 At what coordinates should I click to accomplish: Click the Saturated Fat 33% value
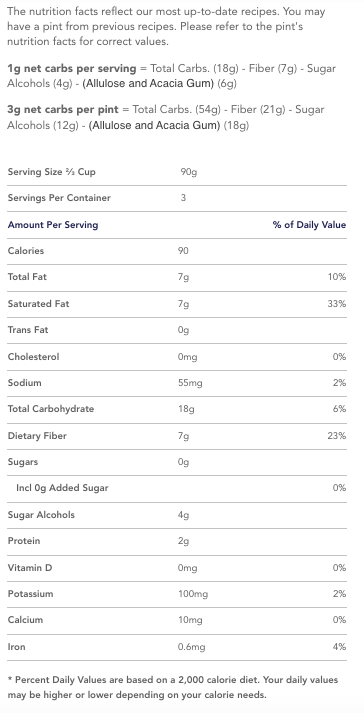(x=337, y=304)
